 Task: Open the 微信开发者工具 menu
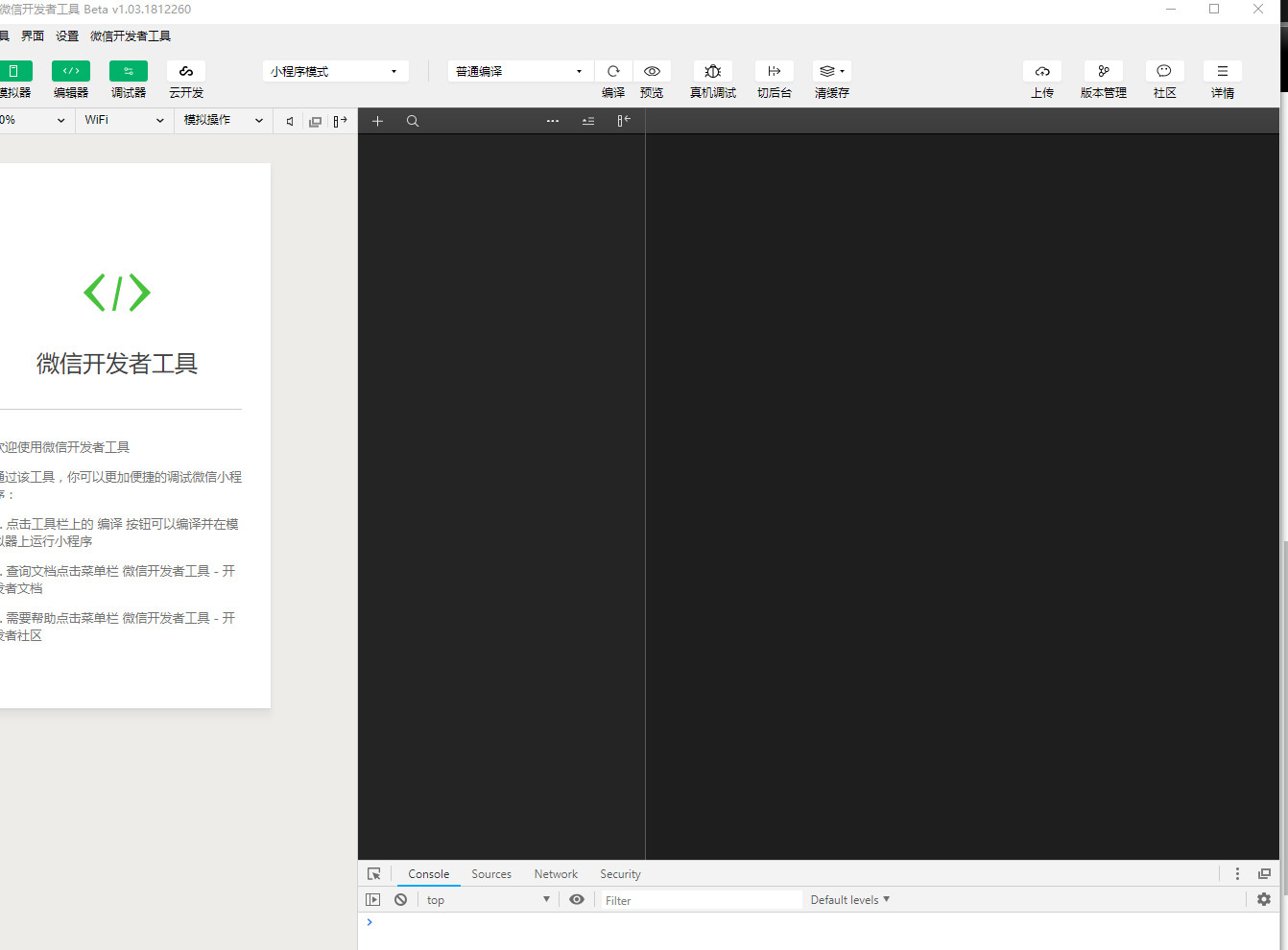click(131, 36)
